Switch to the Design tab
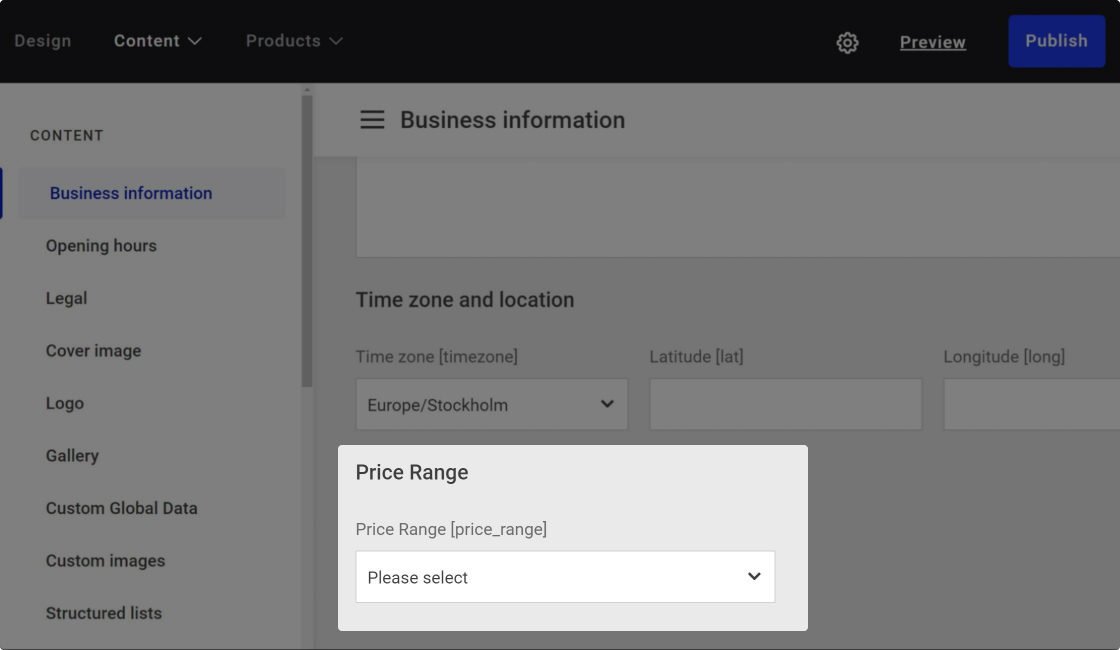Viewport: 1120px width, 650px height. coord(43,41)
